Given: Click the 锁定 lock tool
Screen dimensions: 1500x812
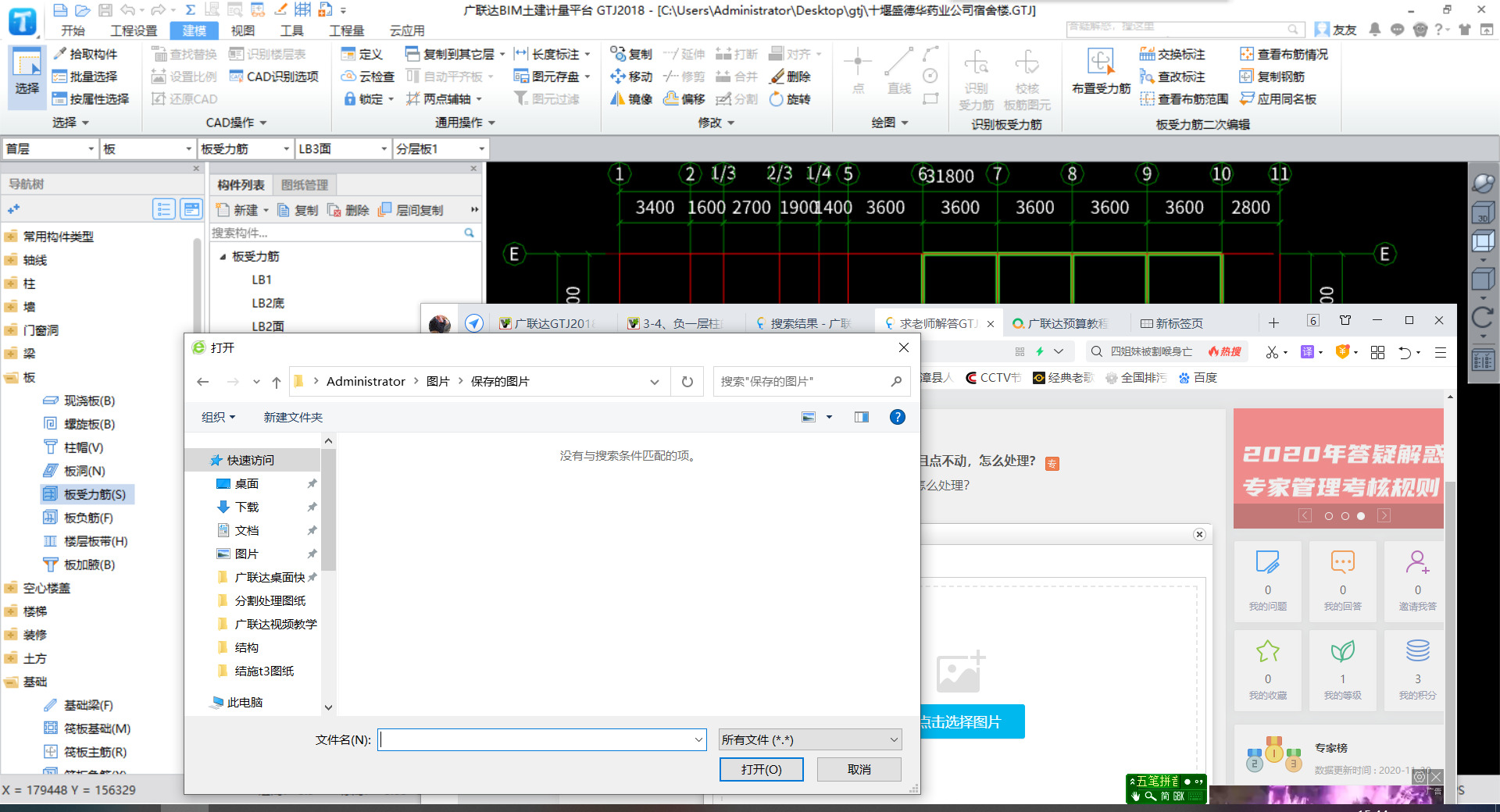Looking at the screenshot, I should (x=368, y=99).
